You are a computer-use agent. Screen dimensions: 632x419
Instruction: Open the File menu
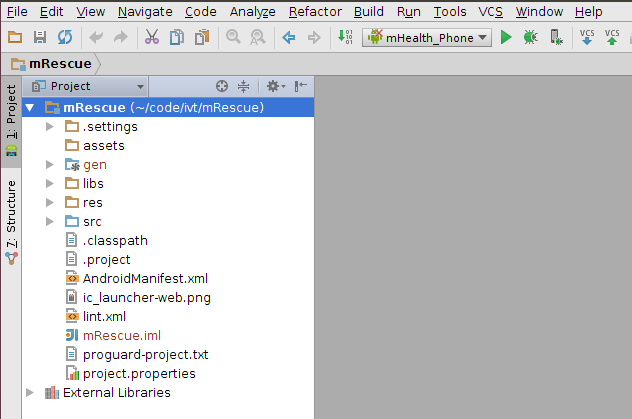[17, 12]
